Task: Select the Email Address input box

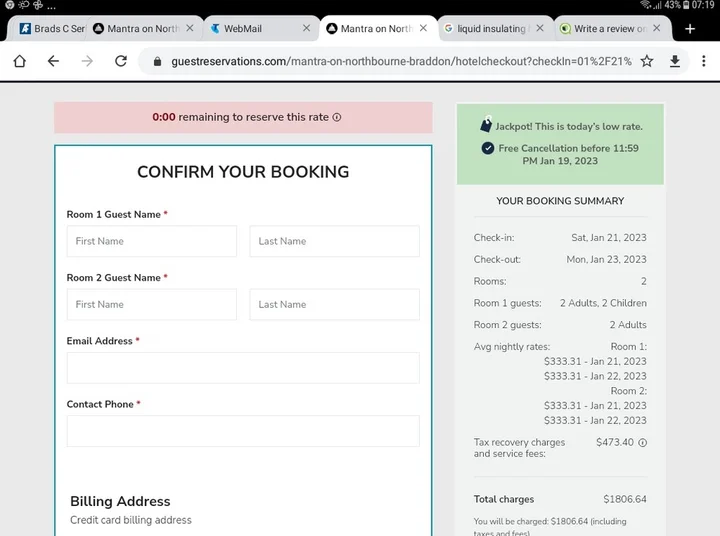Action: click(x=243, y=368)
